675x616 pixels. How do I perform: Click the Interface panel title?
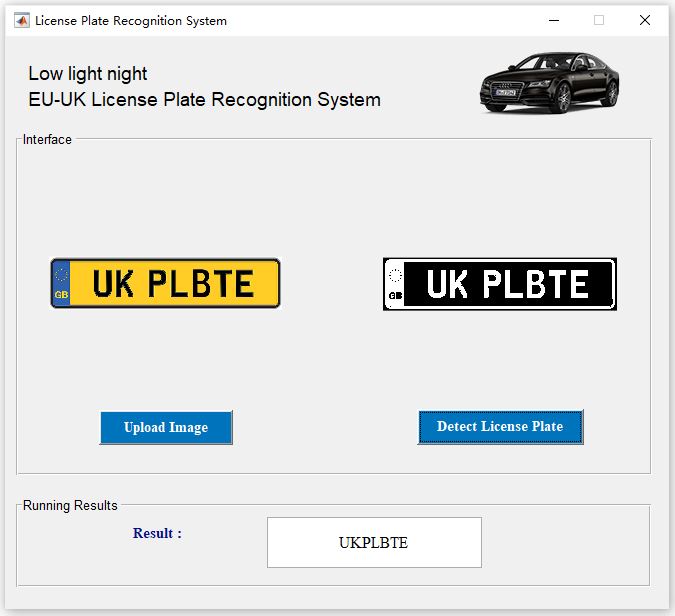tap(47, 139)
